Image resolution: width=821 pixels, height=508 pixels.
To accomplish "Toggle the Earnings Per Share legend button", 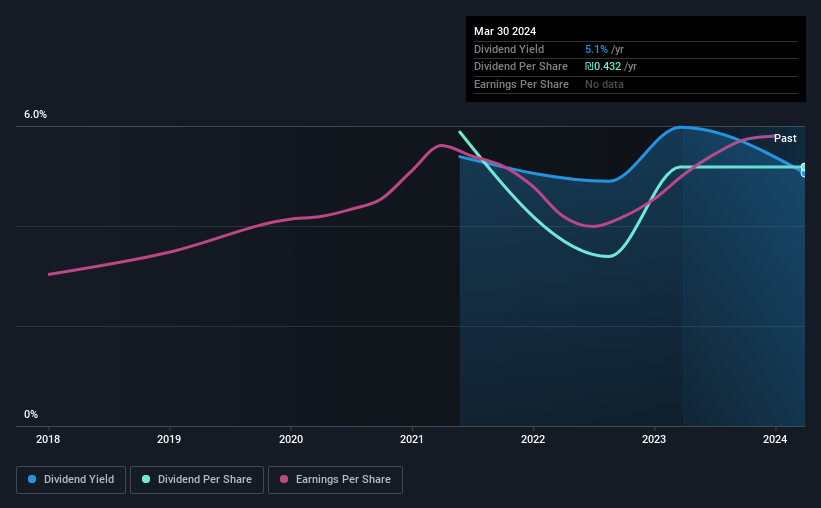I will pos(336,480).
